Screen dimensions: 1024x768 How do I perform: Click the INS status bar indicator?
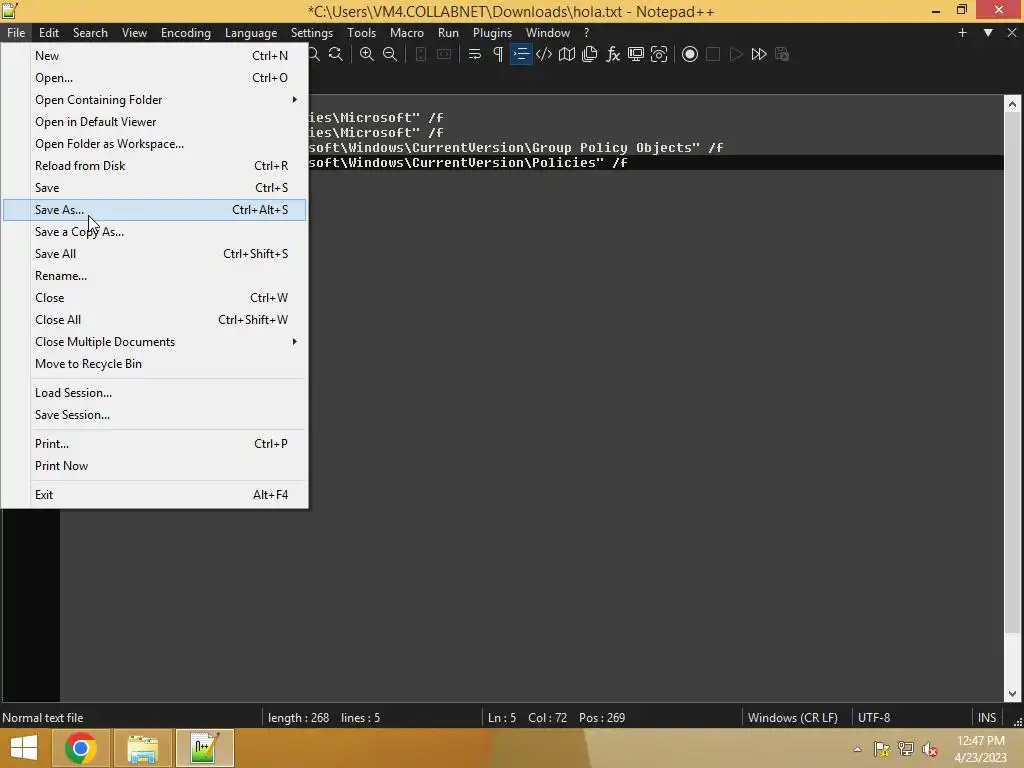[987, 718]
